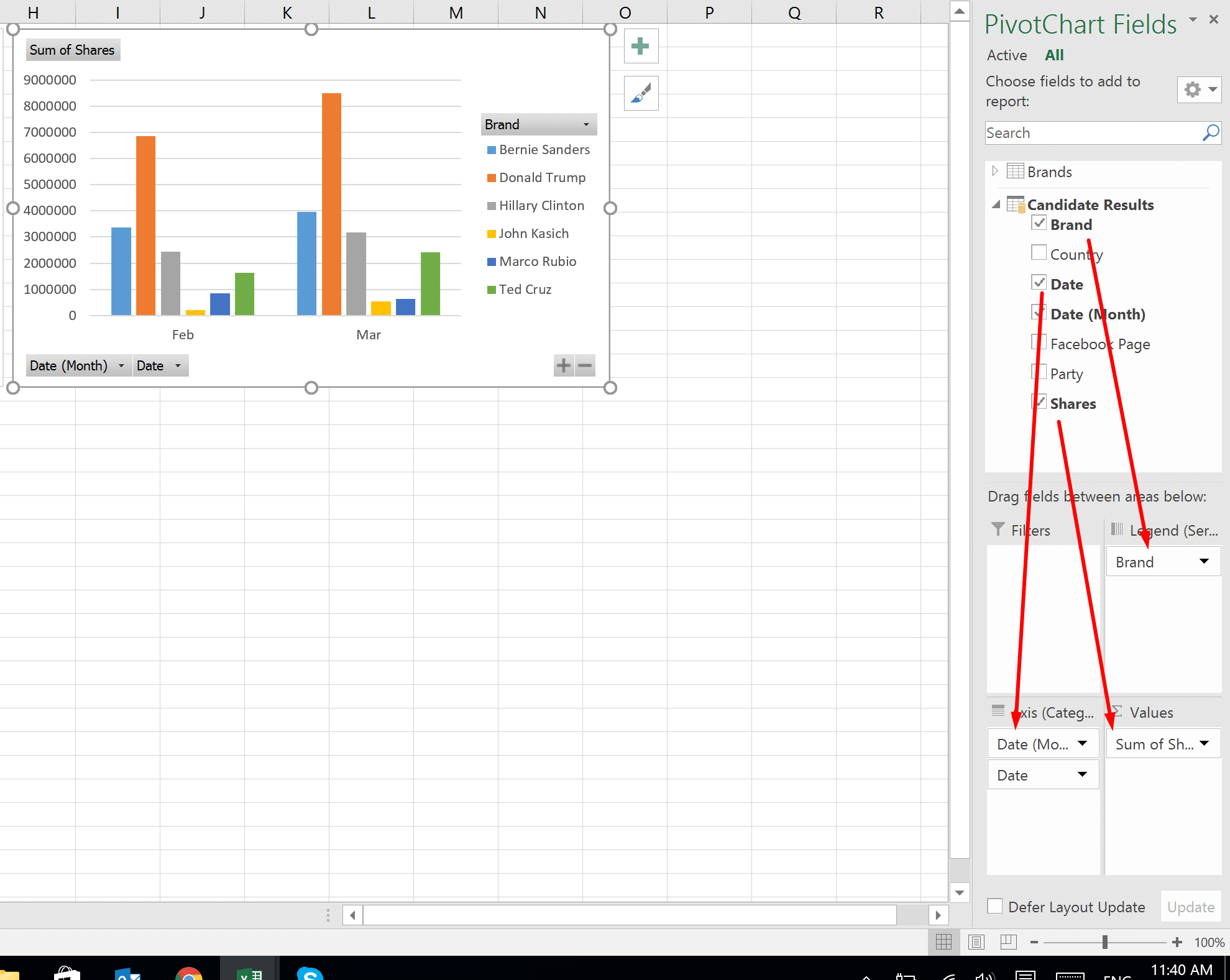Open Outlook from the taskbar
1230x980 pixels.
(x=129, y=973)
